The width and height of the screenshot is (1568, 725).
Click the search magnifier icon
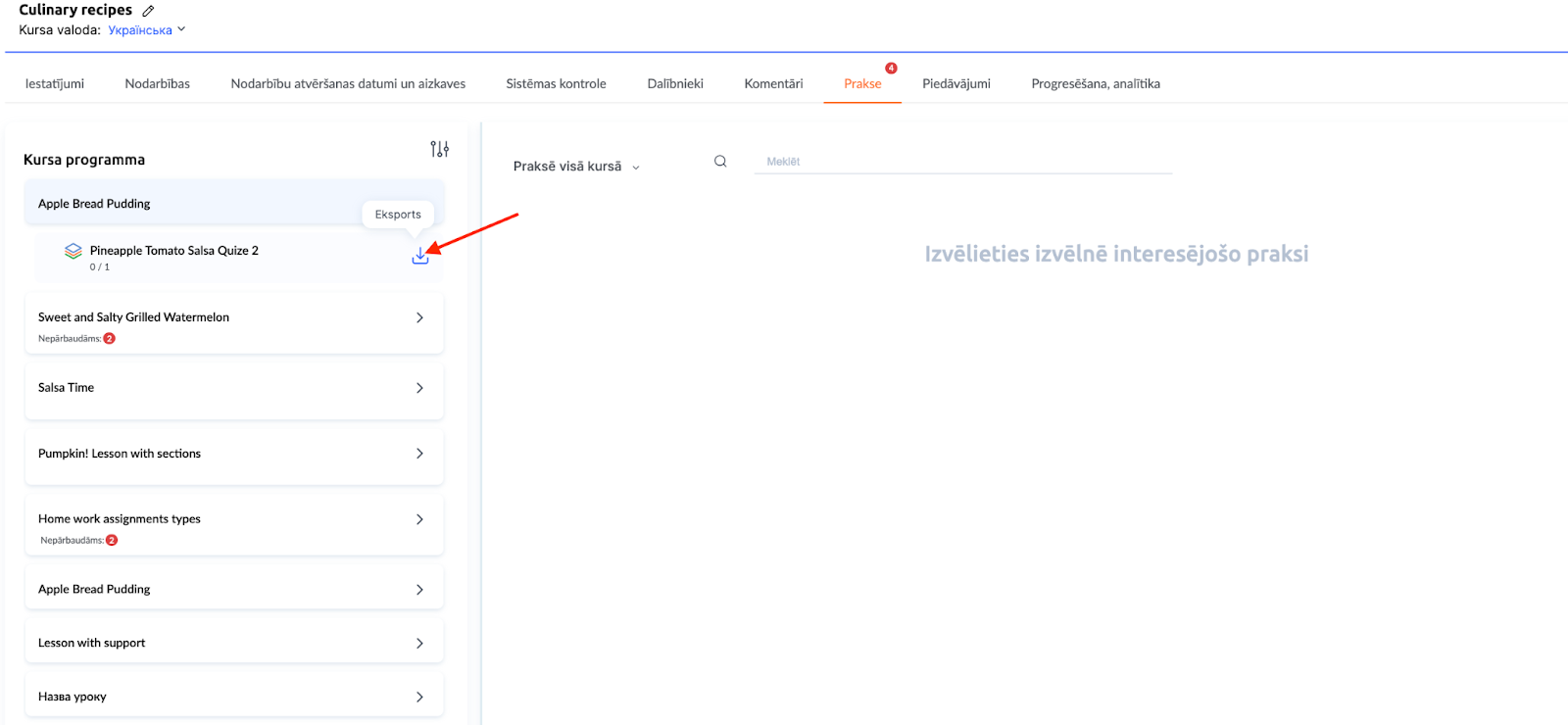[x=720, y=162]
